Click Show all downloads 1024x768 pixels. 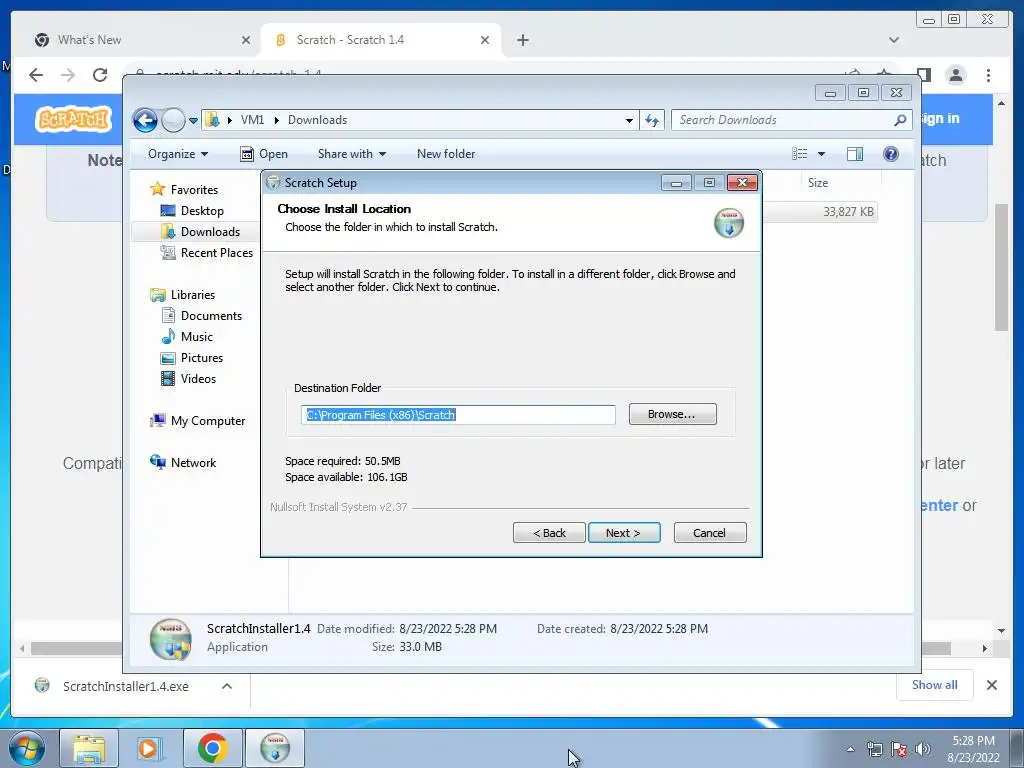pyautogui.click(x=935, y=685)
